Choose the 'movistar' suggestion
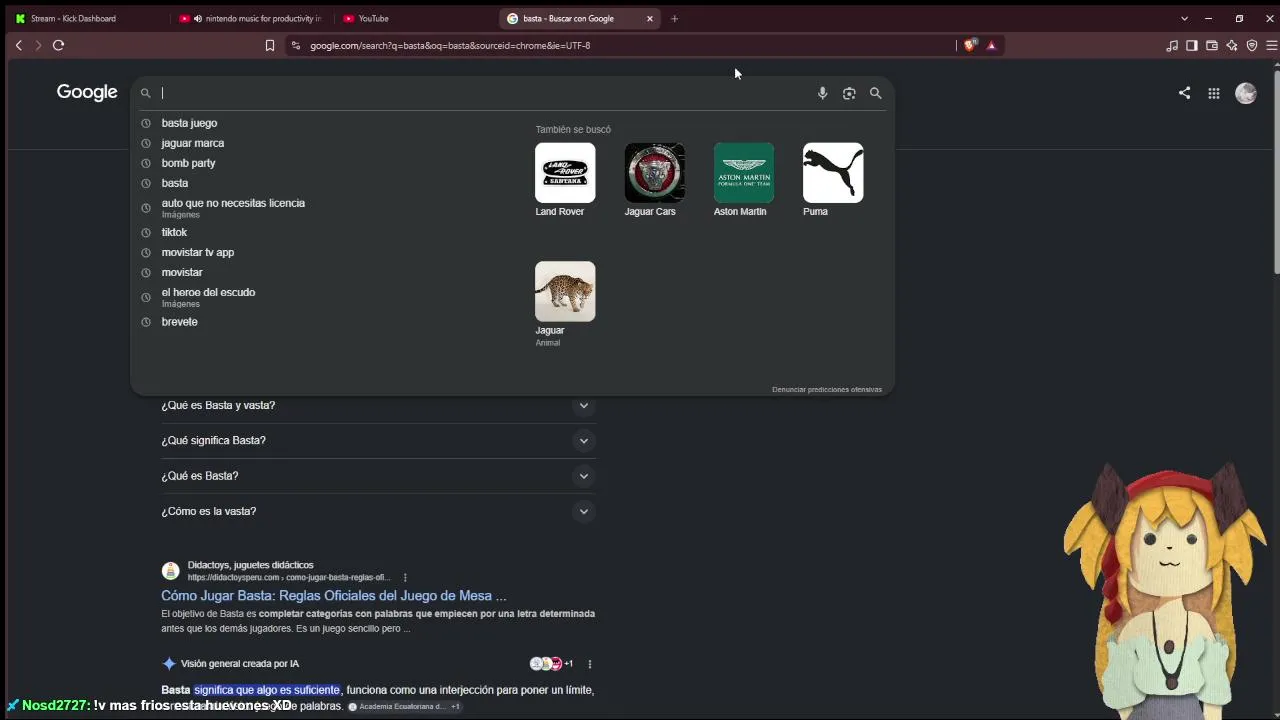The width and height of the screenshot is (1280, 720). pos(182,272)
